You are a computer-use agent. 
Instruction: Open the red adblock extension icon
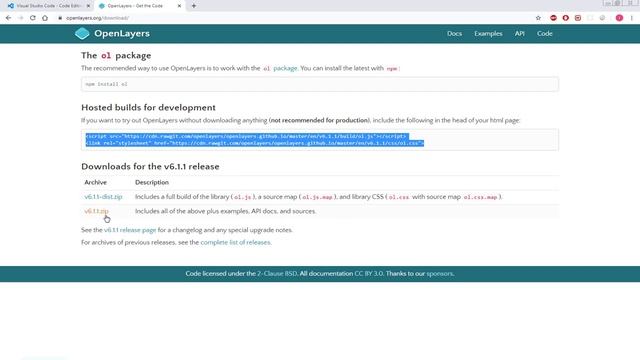553,18
